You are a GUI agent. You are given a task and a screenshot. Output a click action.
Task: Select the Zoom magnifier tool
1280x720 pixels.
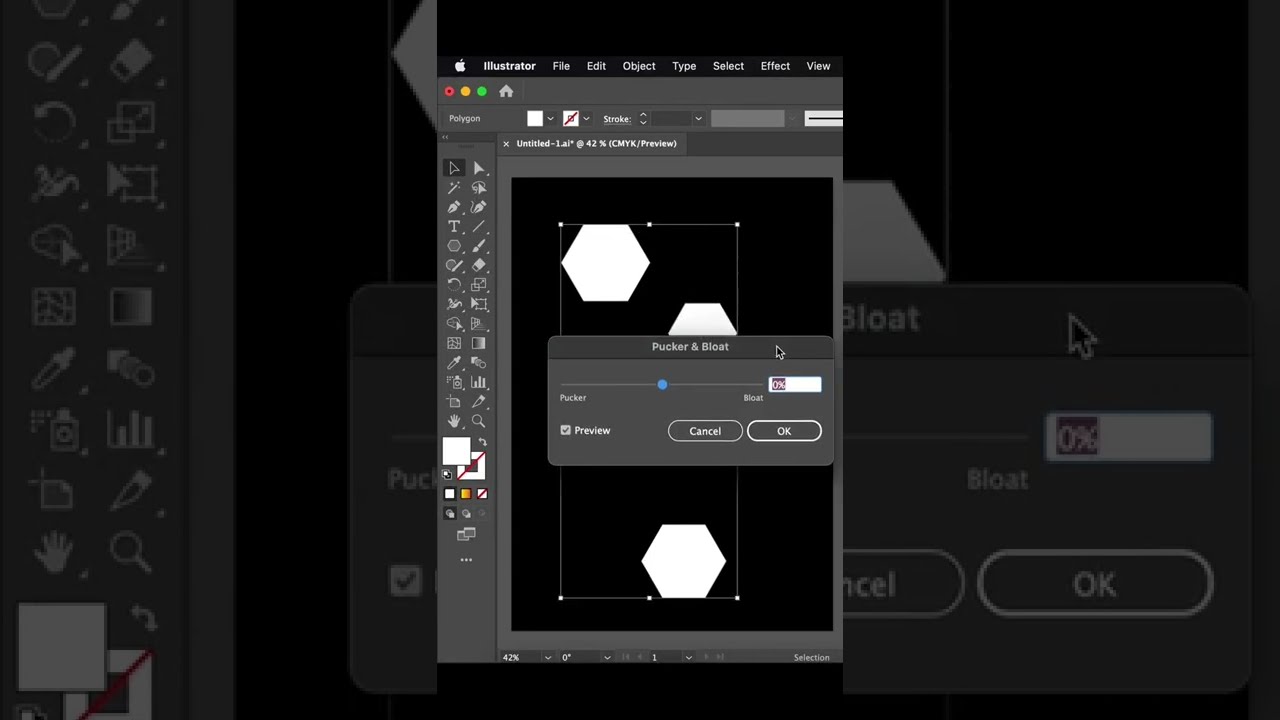[x=479, y=421]
